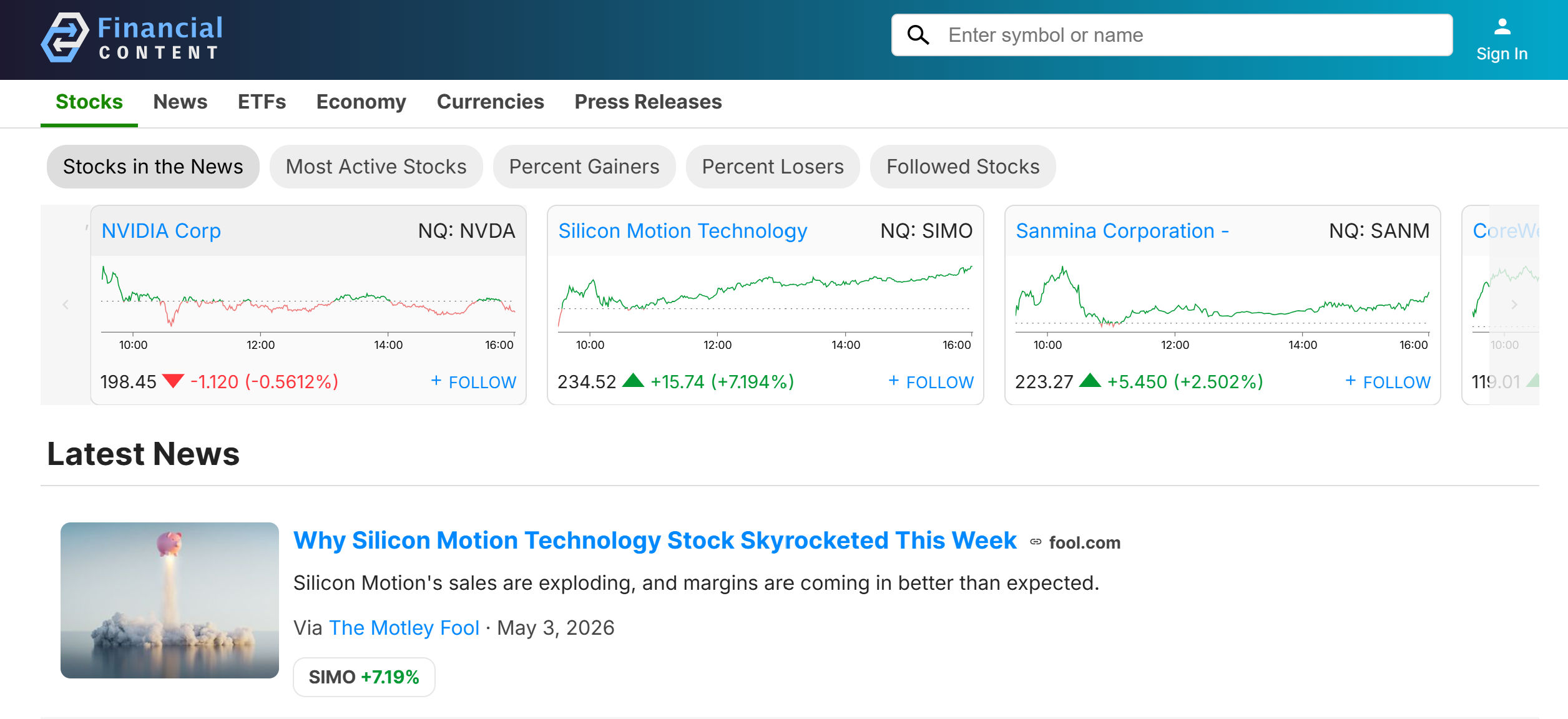Open the News tab
Image resolution: width=1568 pixels, height=719 pixels.
pos(180,102)
